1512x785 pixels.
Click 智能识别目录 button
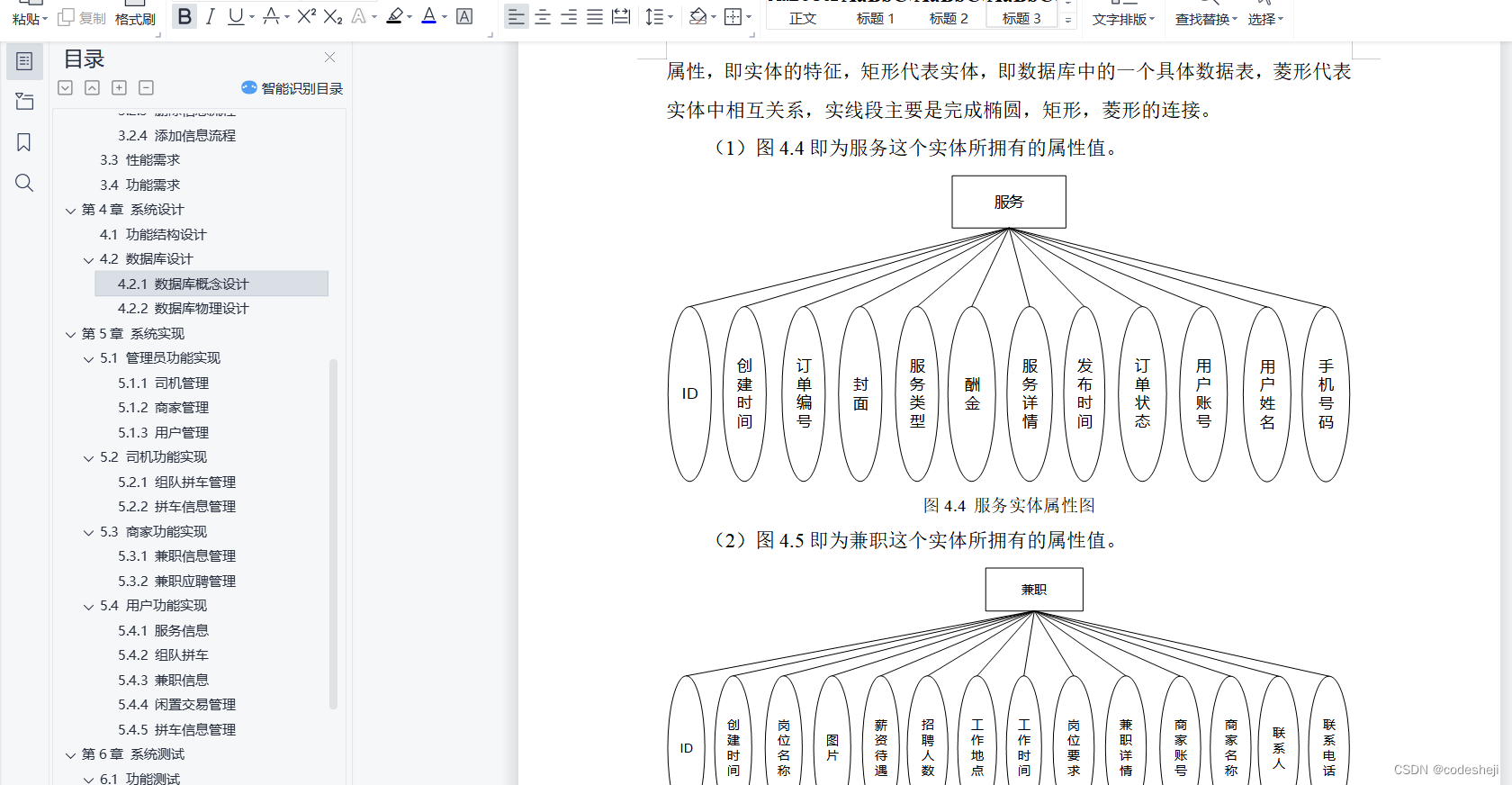pos(292,88)
